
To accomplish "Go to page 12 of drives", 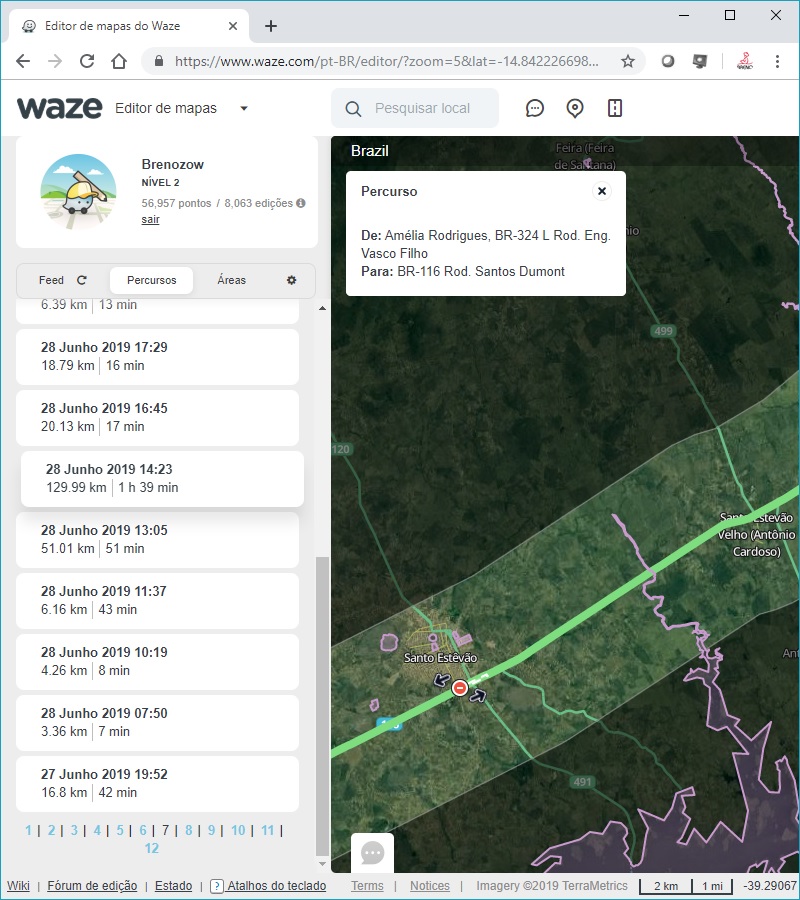I will pyautogui.click(x=151, y=848).
